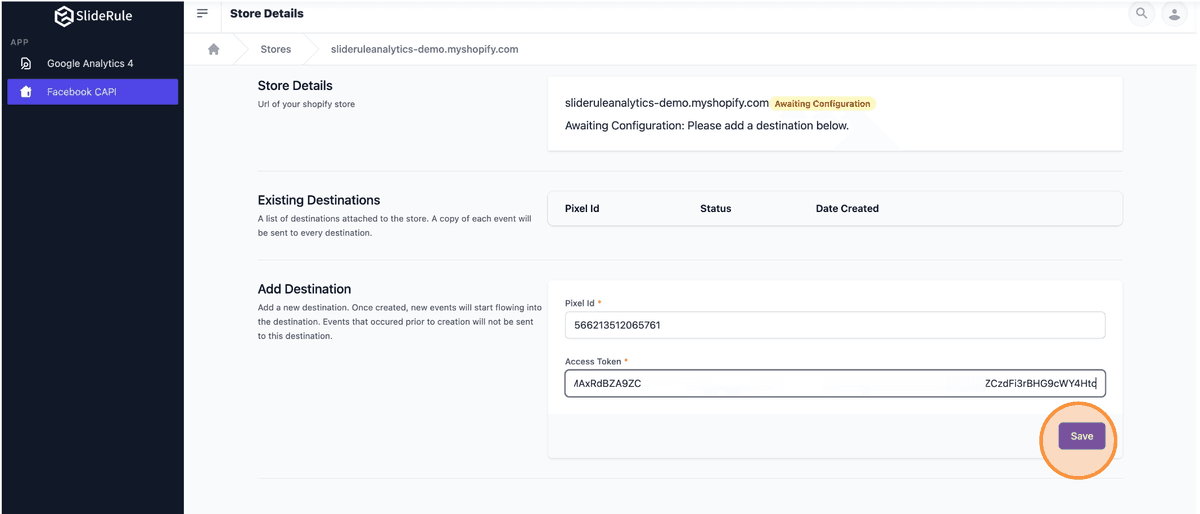Click the 'Please add a destination below' message

pos(768,126)
